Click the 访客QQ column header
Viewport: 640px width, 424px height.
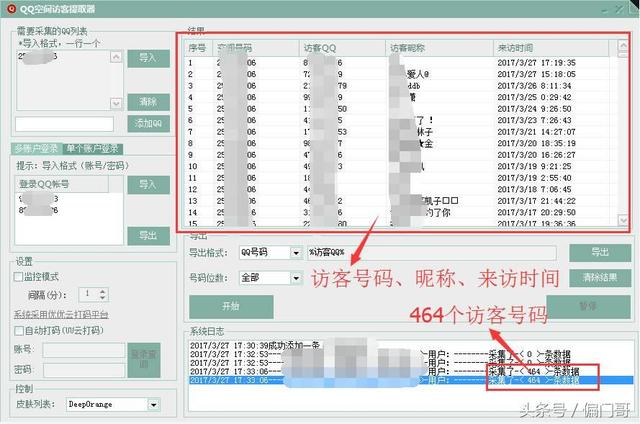tap(342, 48)
